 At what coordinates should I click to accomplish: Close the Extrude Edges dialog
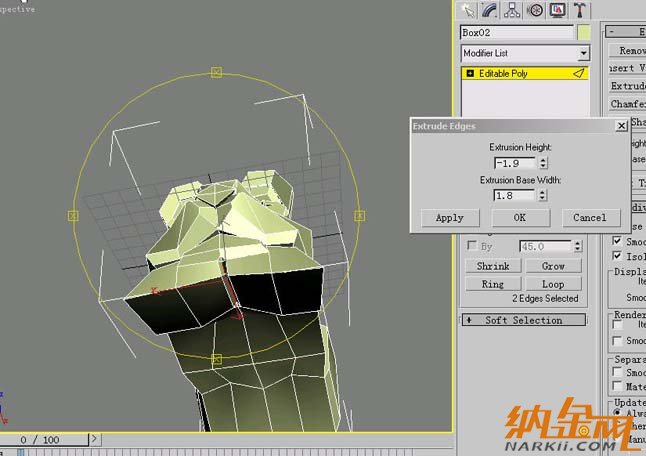click(621, 126)
